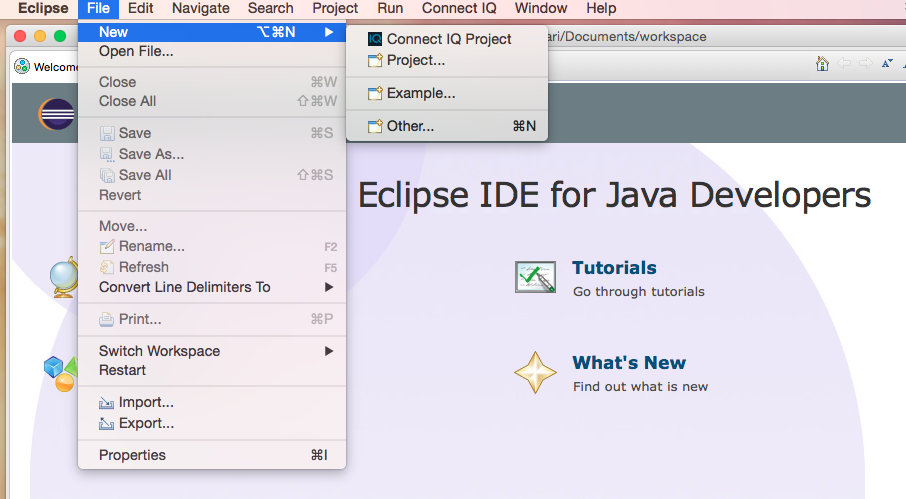
Task: Open the Search menu
Action: point(270,9)
